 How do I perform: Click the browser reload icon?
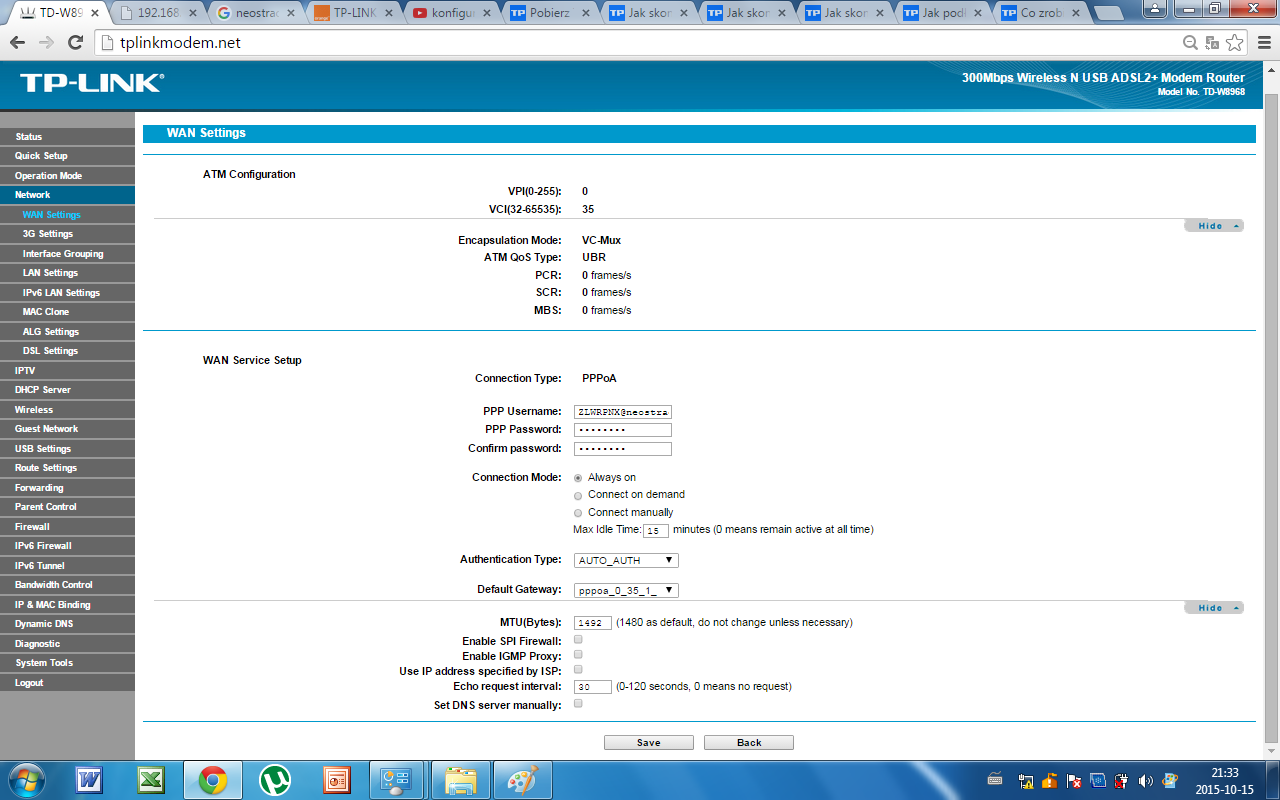(75, 43)
